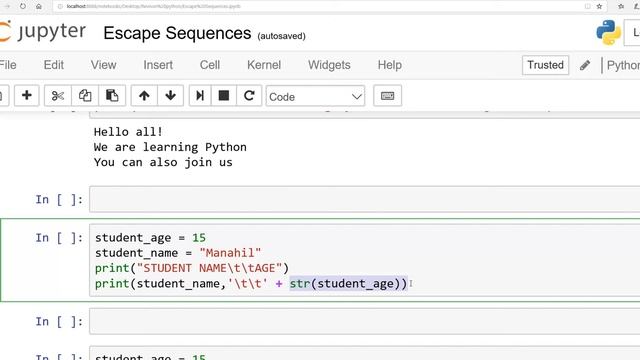
Task: Reload the page in browser
Action: click(23, 6)
